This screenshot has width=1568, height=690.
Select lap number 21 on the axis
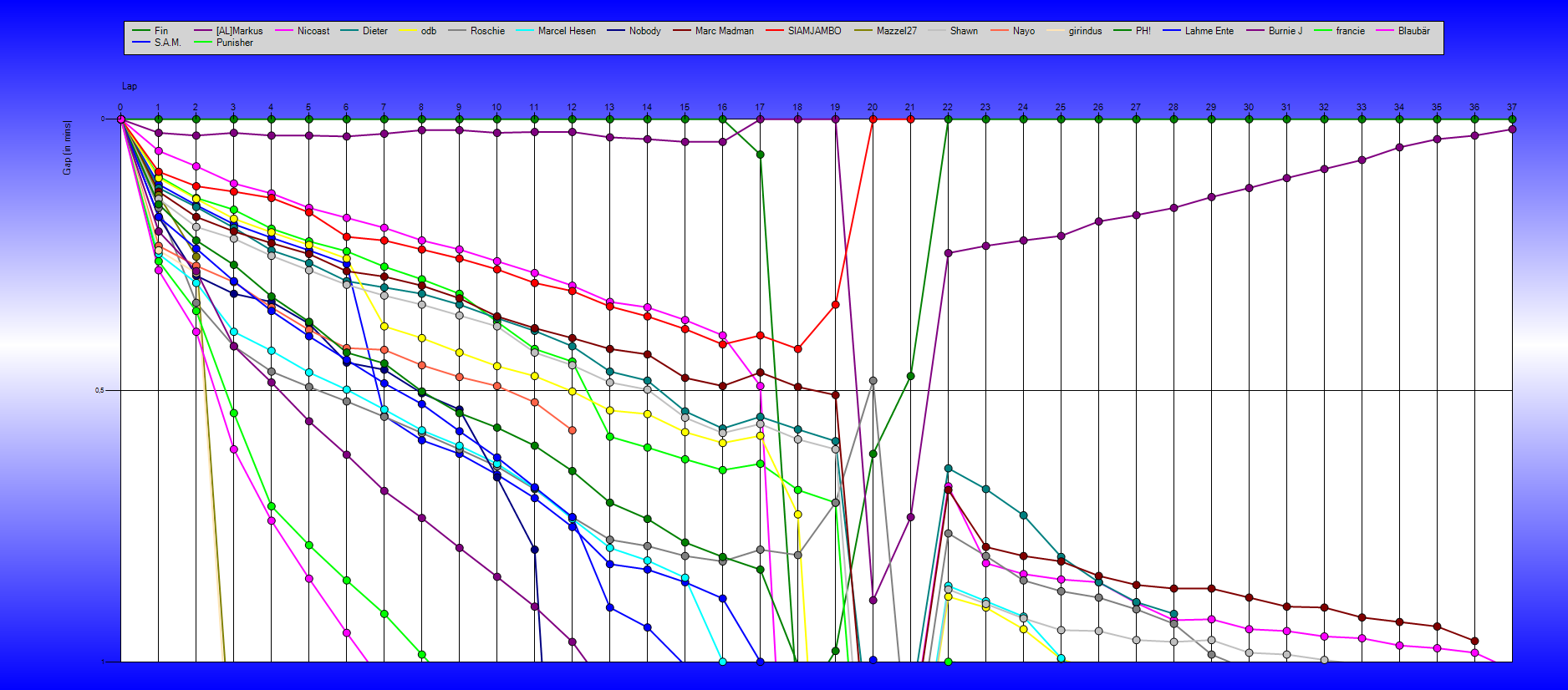click(910, 107)
